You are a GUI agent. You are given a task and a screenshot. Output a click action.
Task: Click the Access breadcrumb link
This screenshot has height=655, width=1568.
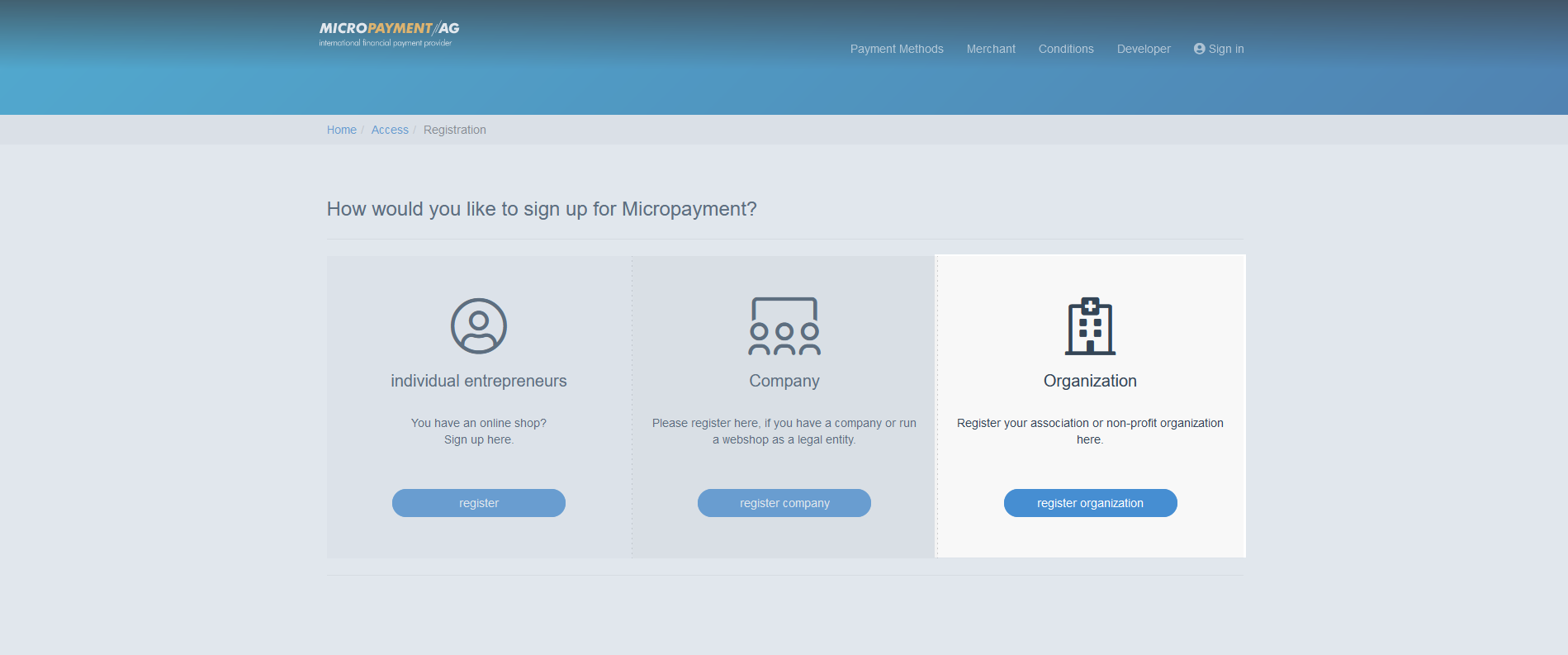390,130
